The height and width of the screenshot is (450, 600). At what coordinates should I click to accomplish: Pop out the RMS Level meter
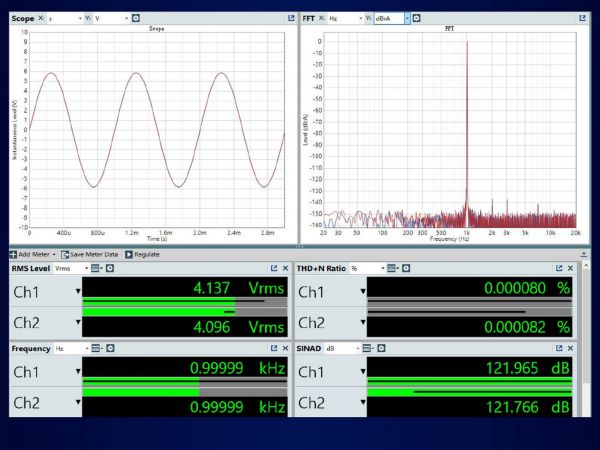click(x=273, y=268)
